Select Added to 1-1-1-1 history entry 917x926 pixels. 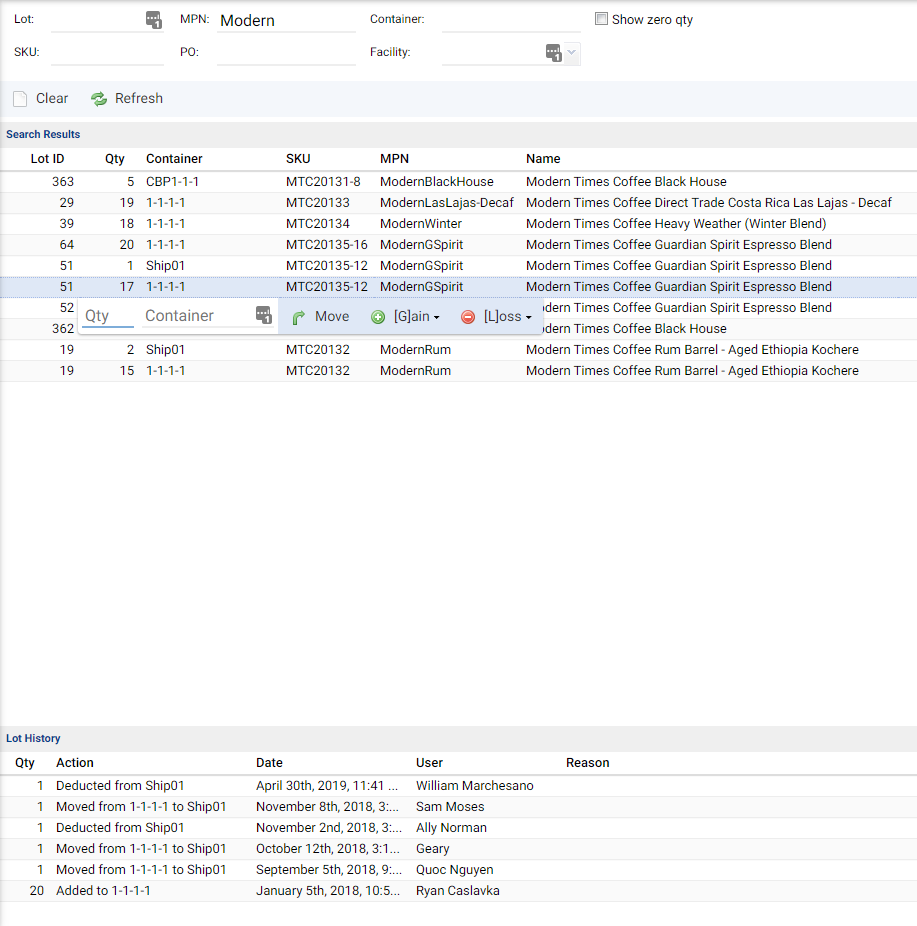tap(458, 891)
